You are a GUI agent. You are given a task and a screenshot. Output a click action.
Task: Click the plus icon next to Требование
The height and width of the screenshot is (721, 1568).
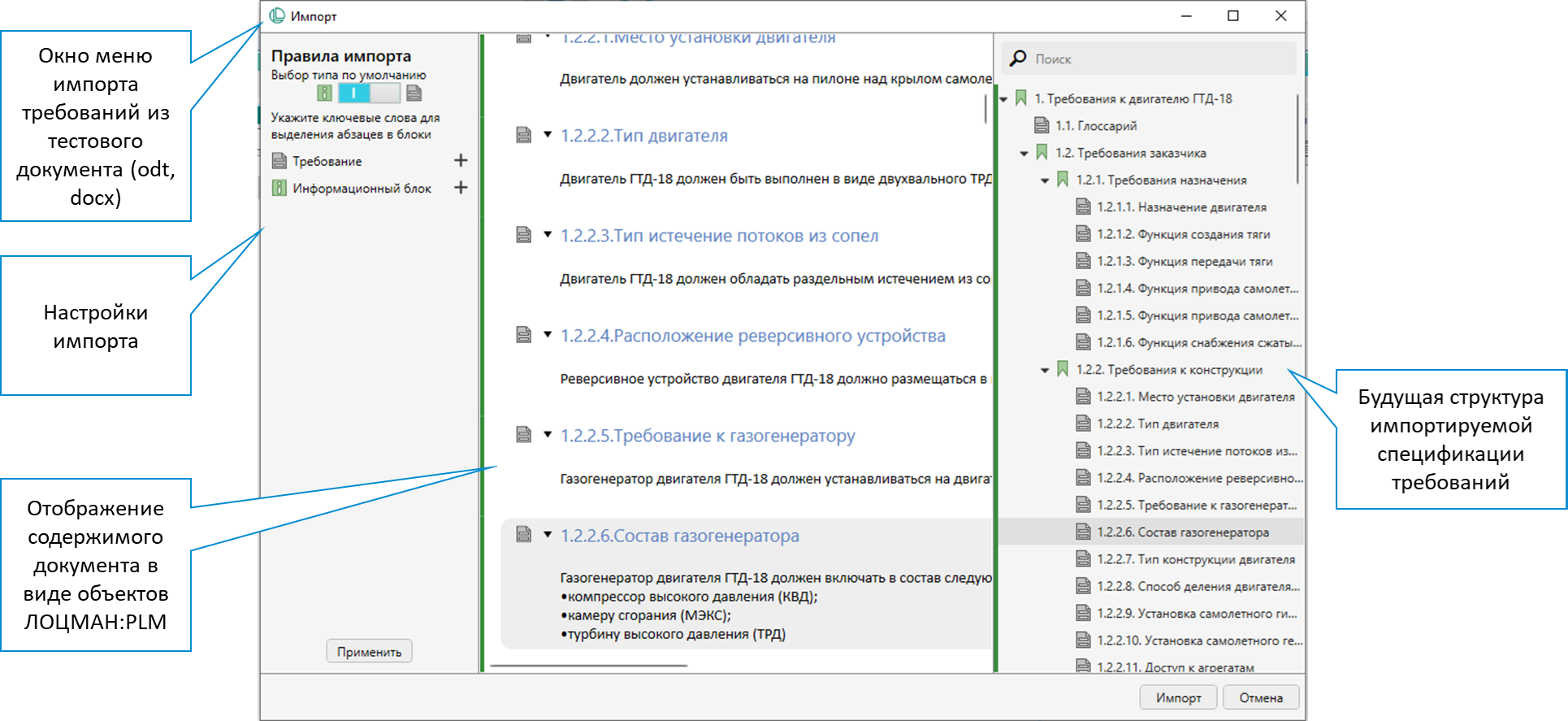[461, 161]
